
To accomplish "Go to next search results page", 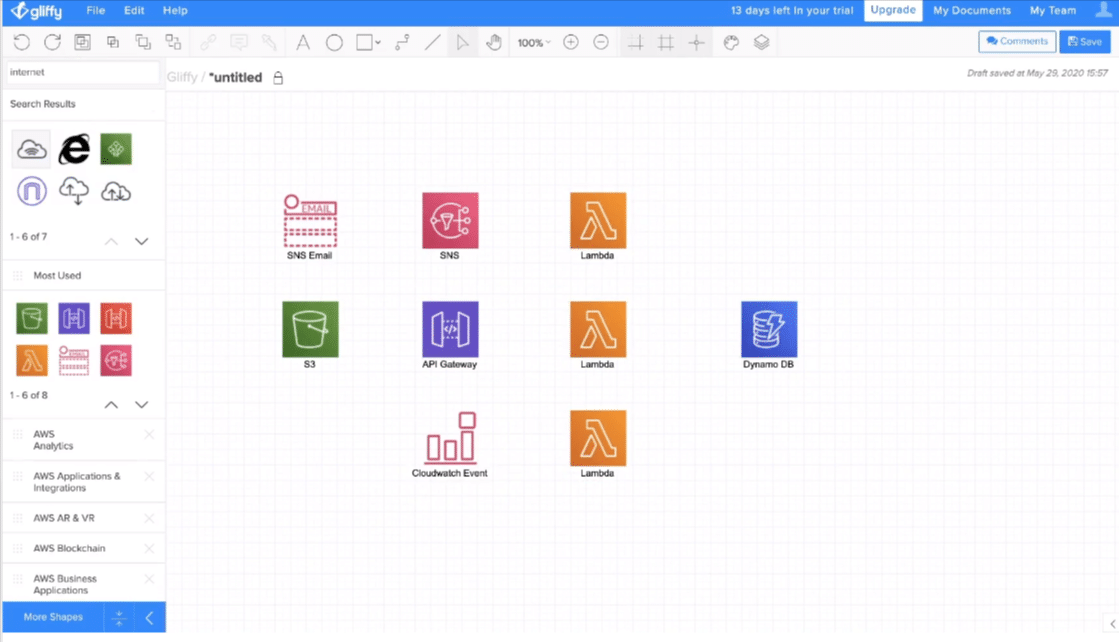I will tap(141, 241).
